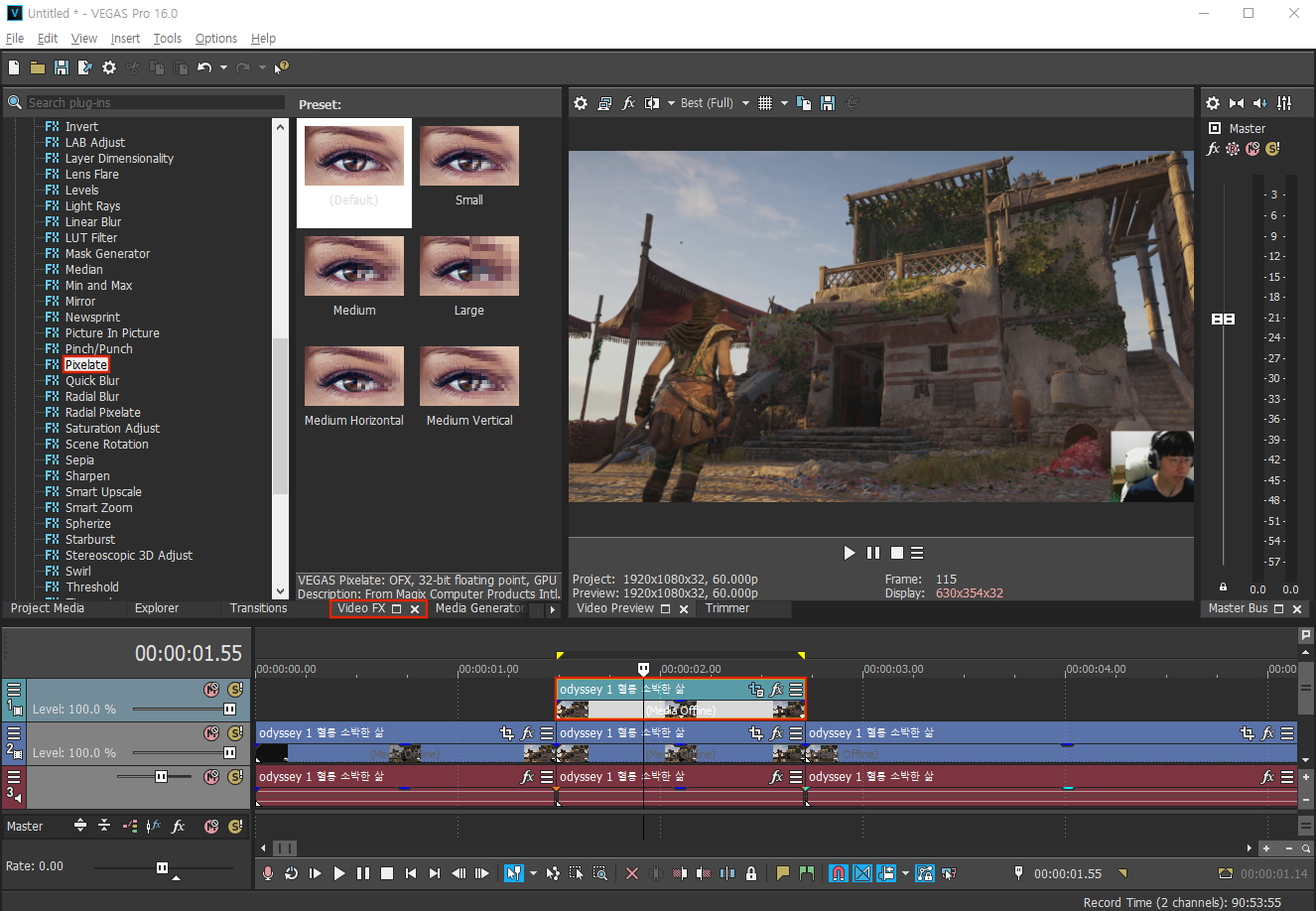Image resolution: width=1316 pixels, height=911 pixels.
Task: Open the Overlays dropdown arrow
Action: [784, 103]
